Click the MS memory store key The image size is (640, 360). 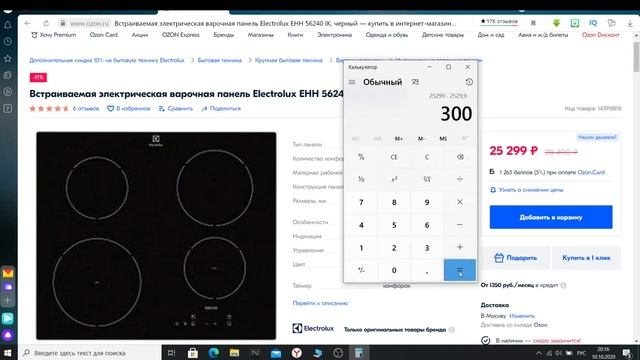pyautogui.click(x=443, y=139)
